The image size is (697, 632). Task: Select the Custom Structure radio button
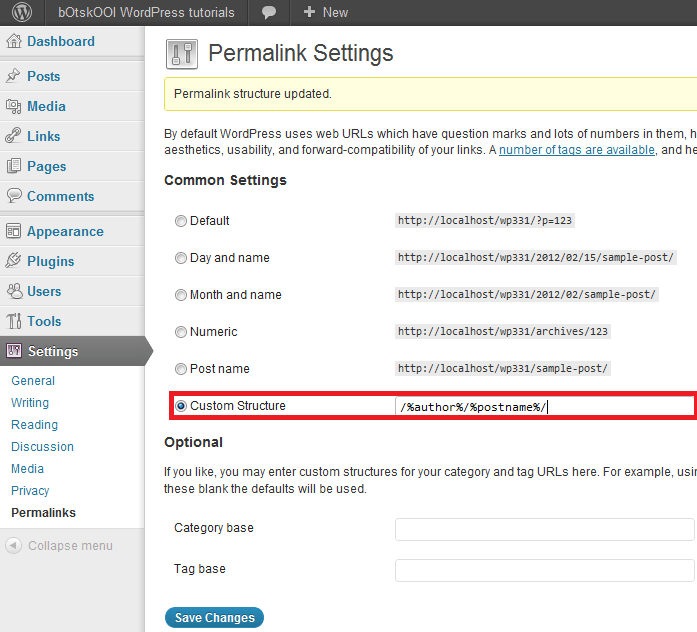coord(180,405)
